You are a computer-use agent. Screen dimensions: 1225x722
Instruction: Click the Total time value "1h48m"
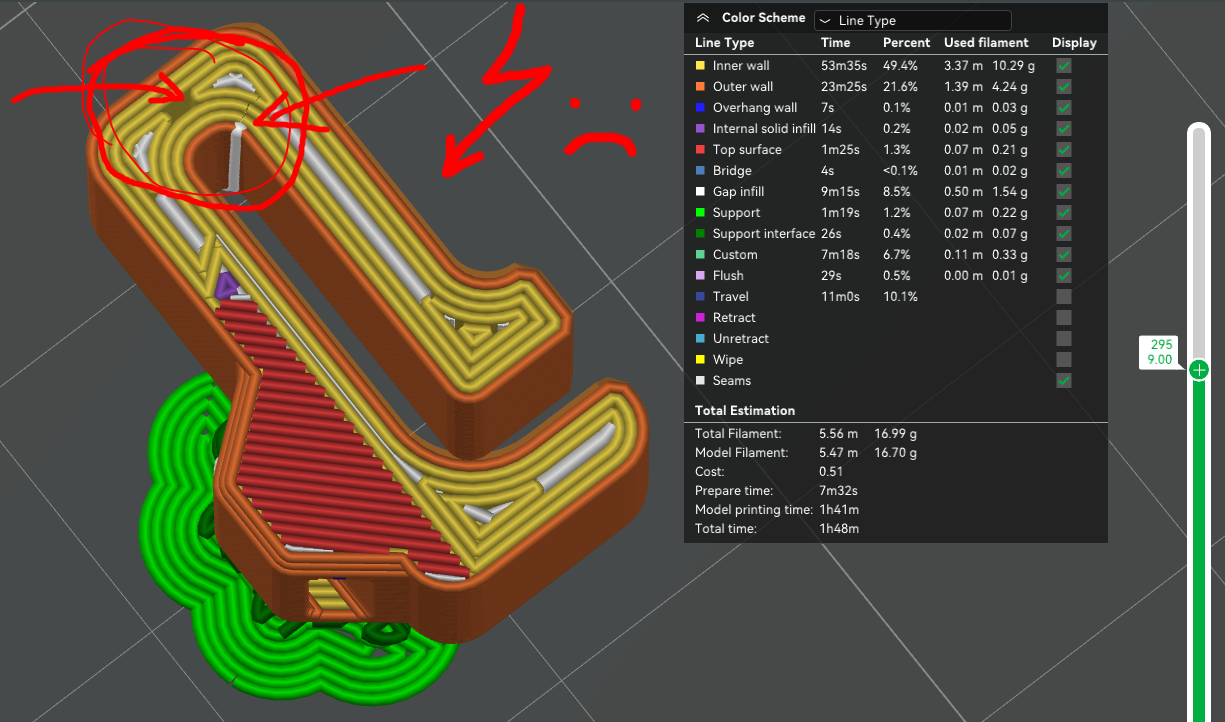pos(839,529)
